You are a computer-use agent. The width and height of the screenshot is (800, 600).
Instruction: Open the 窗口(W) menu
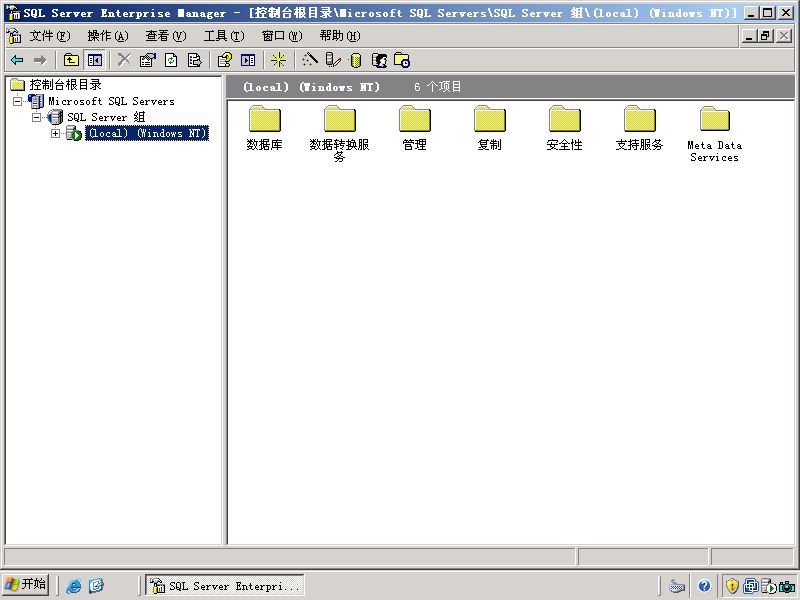(x=282, y=36)
